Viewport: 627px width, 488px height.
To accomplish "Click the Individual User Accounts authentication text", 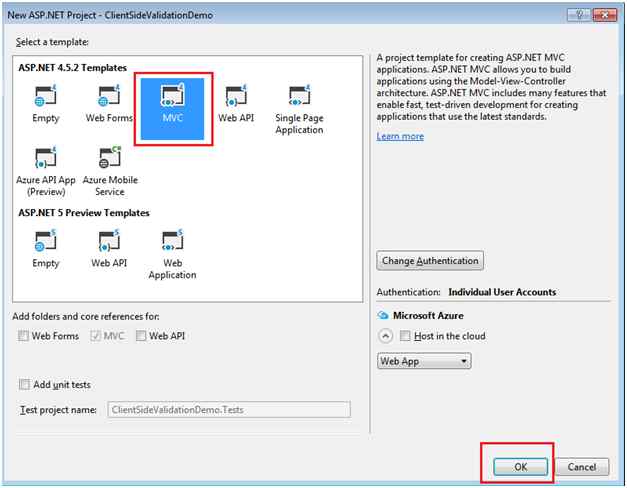I will 502,292.
